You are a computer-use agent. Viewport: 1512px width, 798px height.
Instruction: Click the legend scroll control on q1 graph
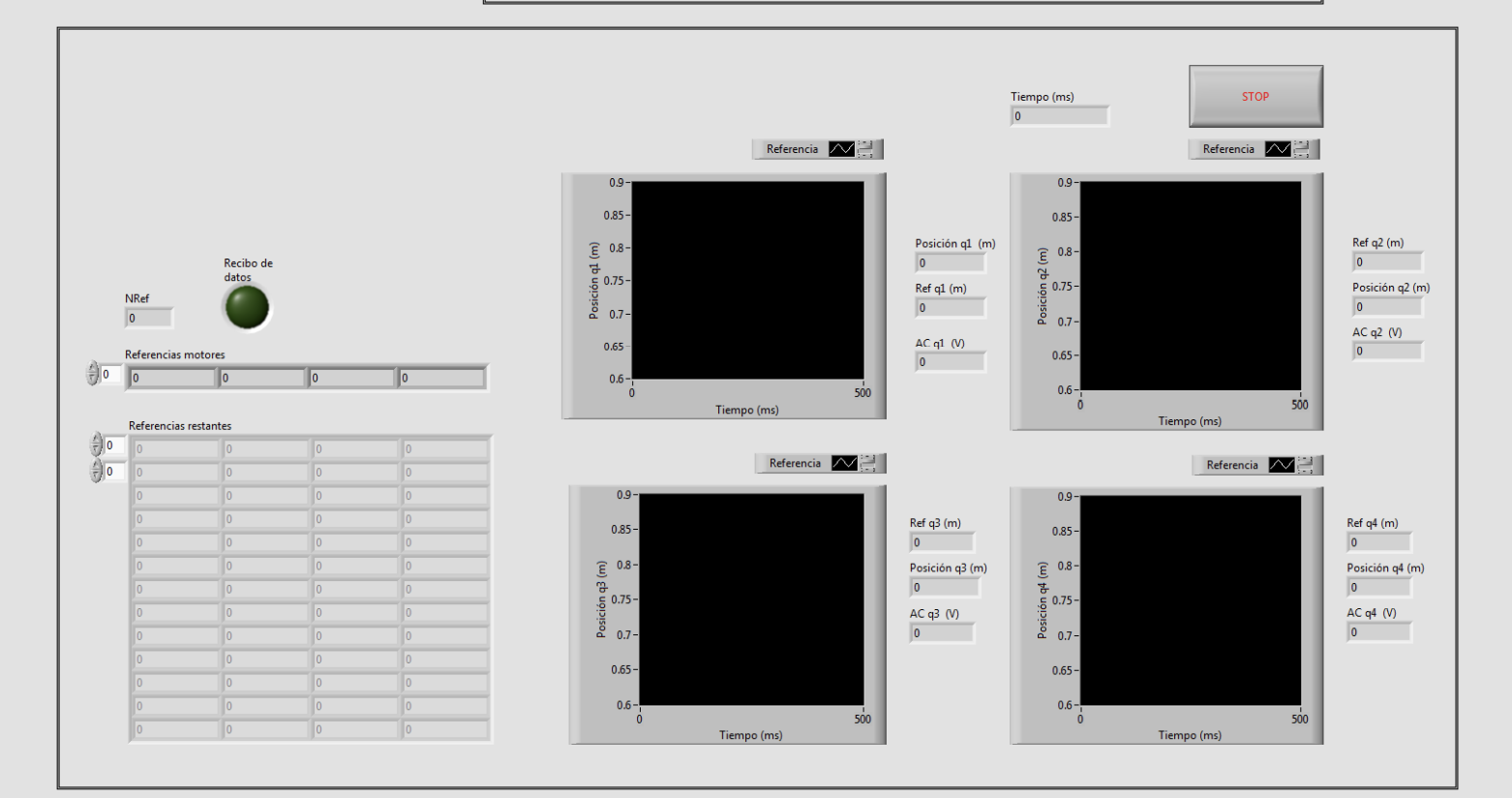[x=865, y=149]
